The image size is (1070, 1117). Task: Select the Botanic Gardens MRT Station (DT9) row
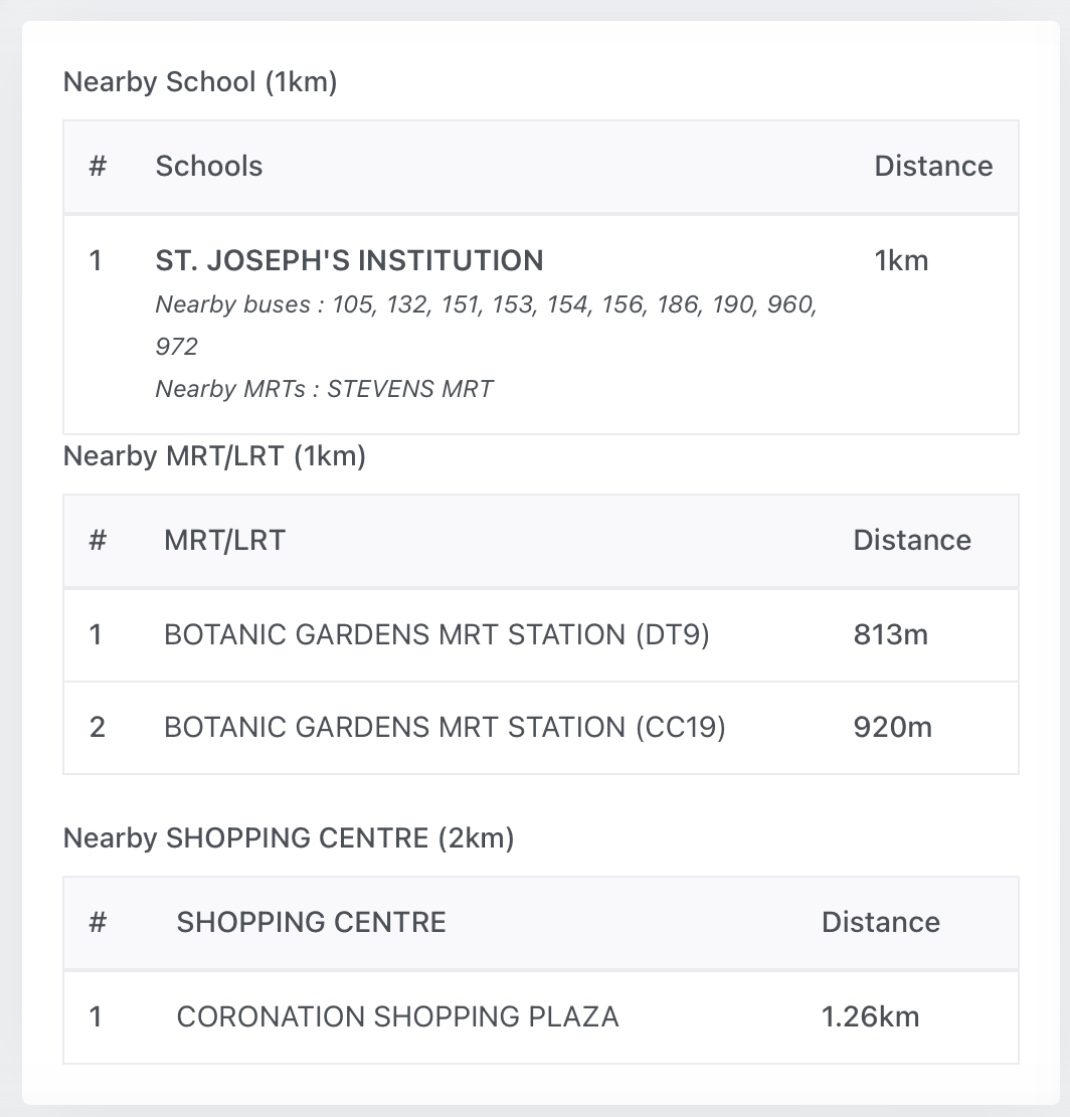click(436, 635)
